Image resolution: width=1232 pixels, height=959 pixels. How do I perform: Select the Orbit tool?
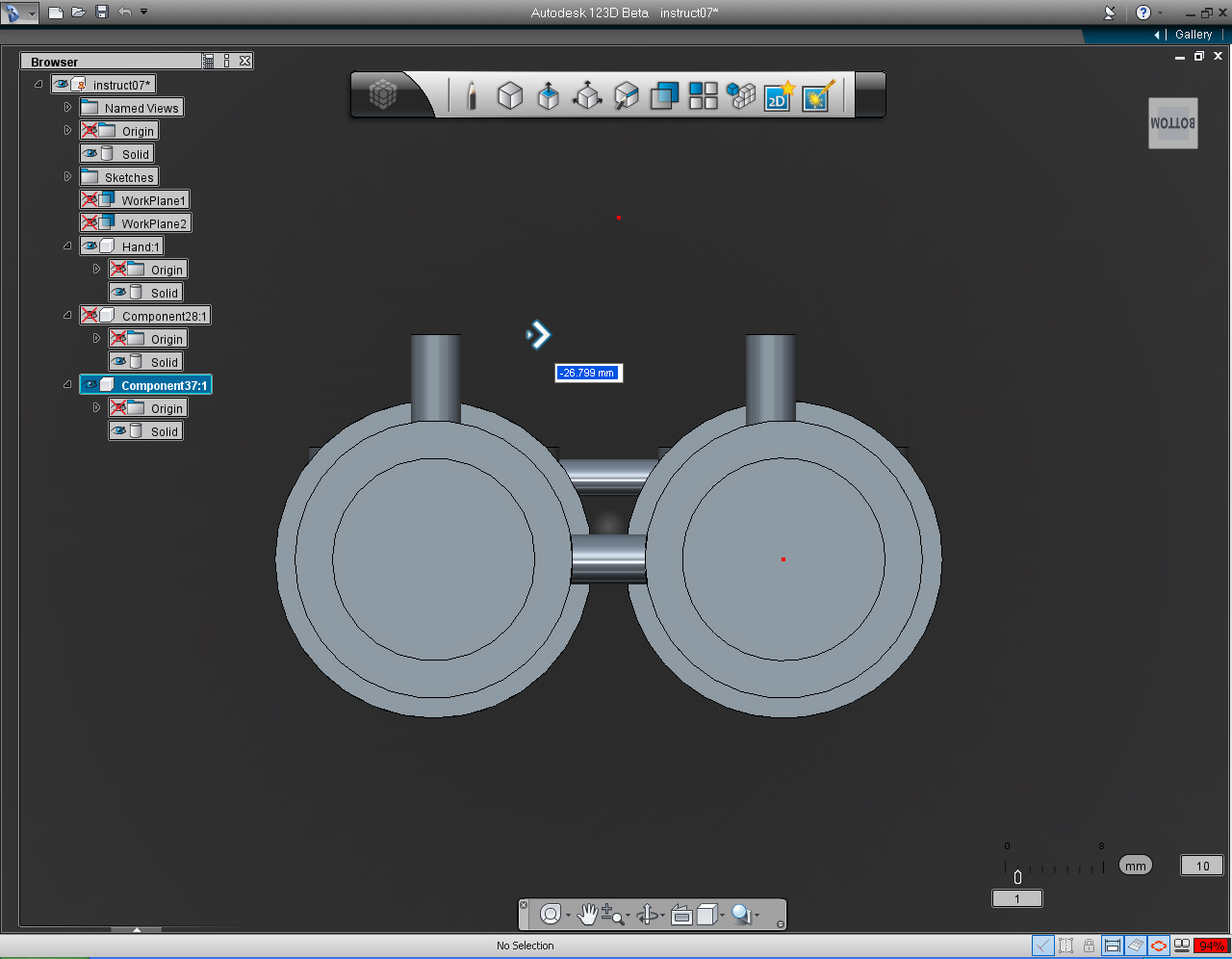click(x=648, y=915)
